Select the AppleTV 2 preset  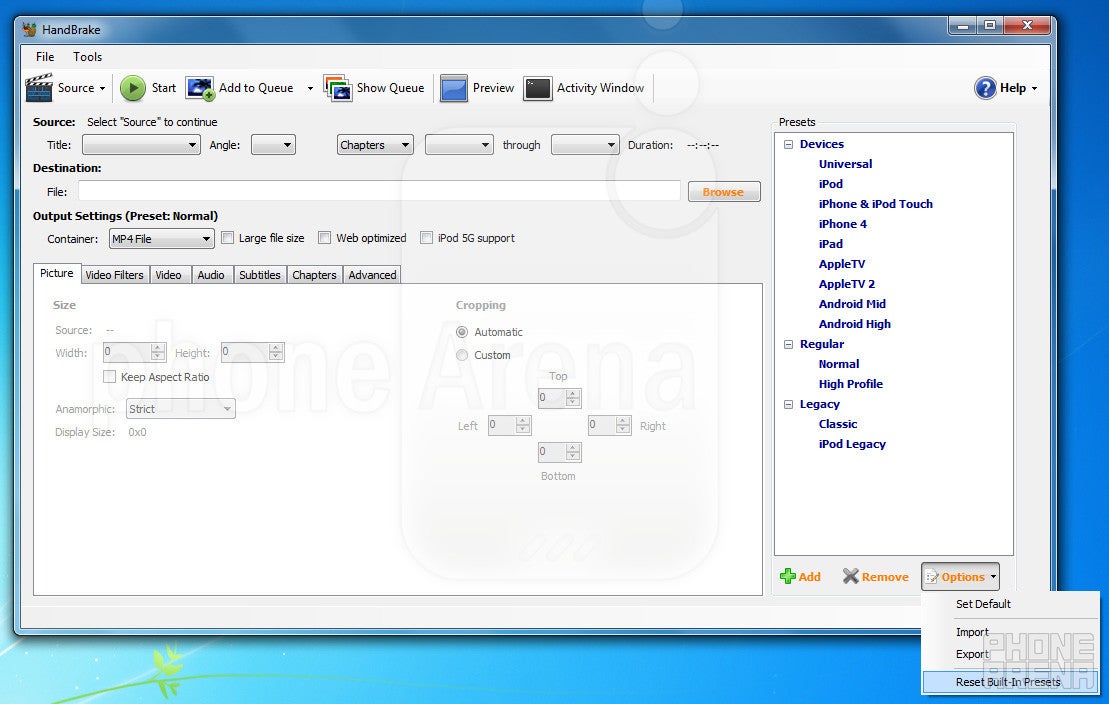tap(847, 284)
